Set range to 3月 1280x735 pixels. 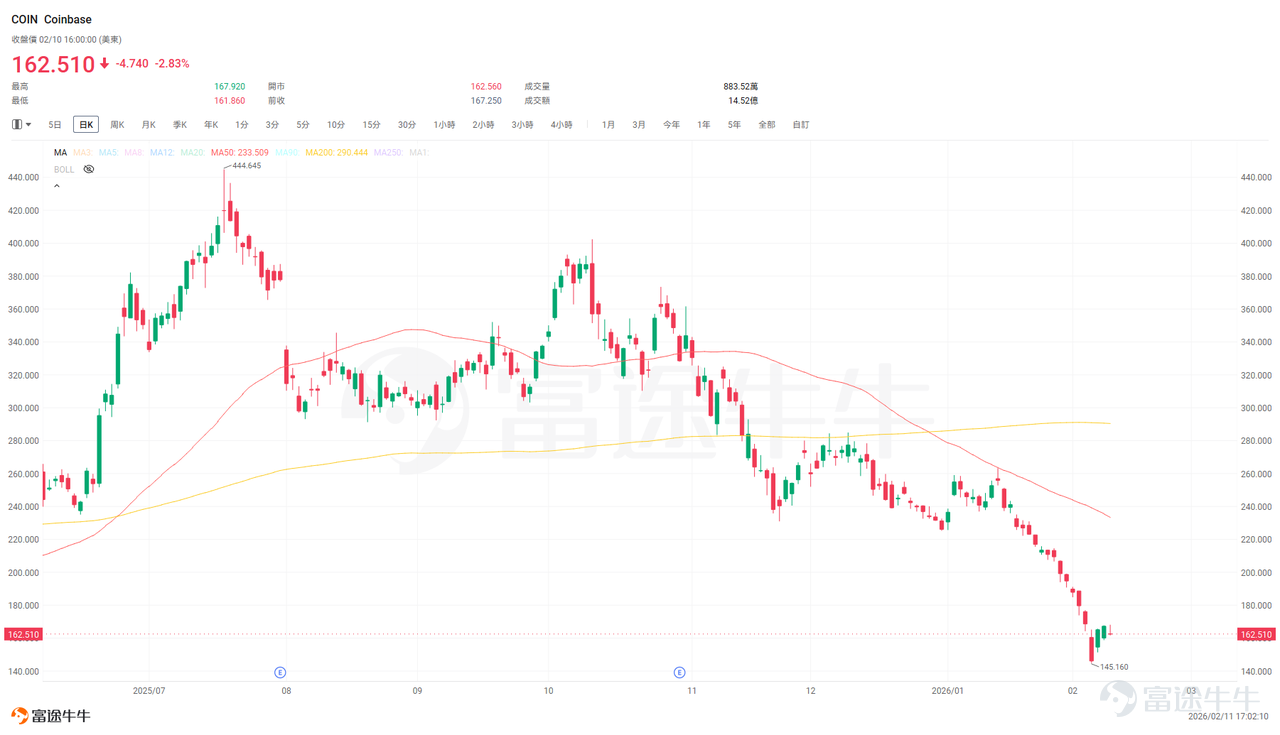coord(639,125)
